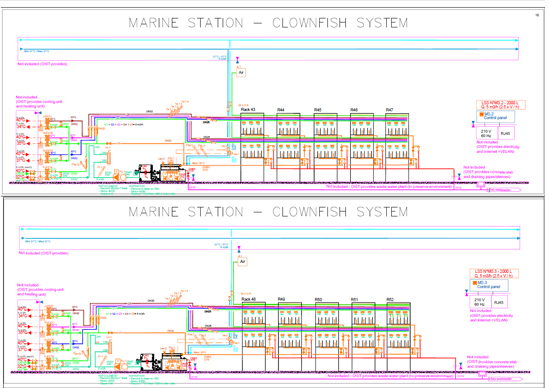Select the 'R47' rack label
549x388 pixels.
click(389, 110)
